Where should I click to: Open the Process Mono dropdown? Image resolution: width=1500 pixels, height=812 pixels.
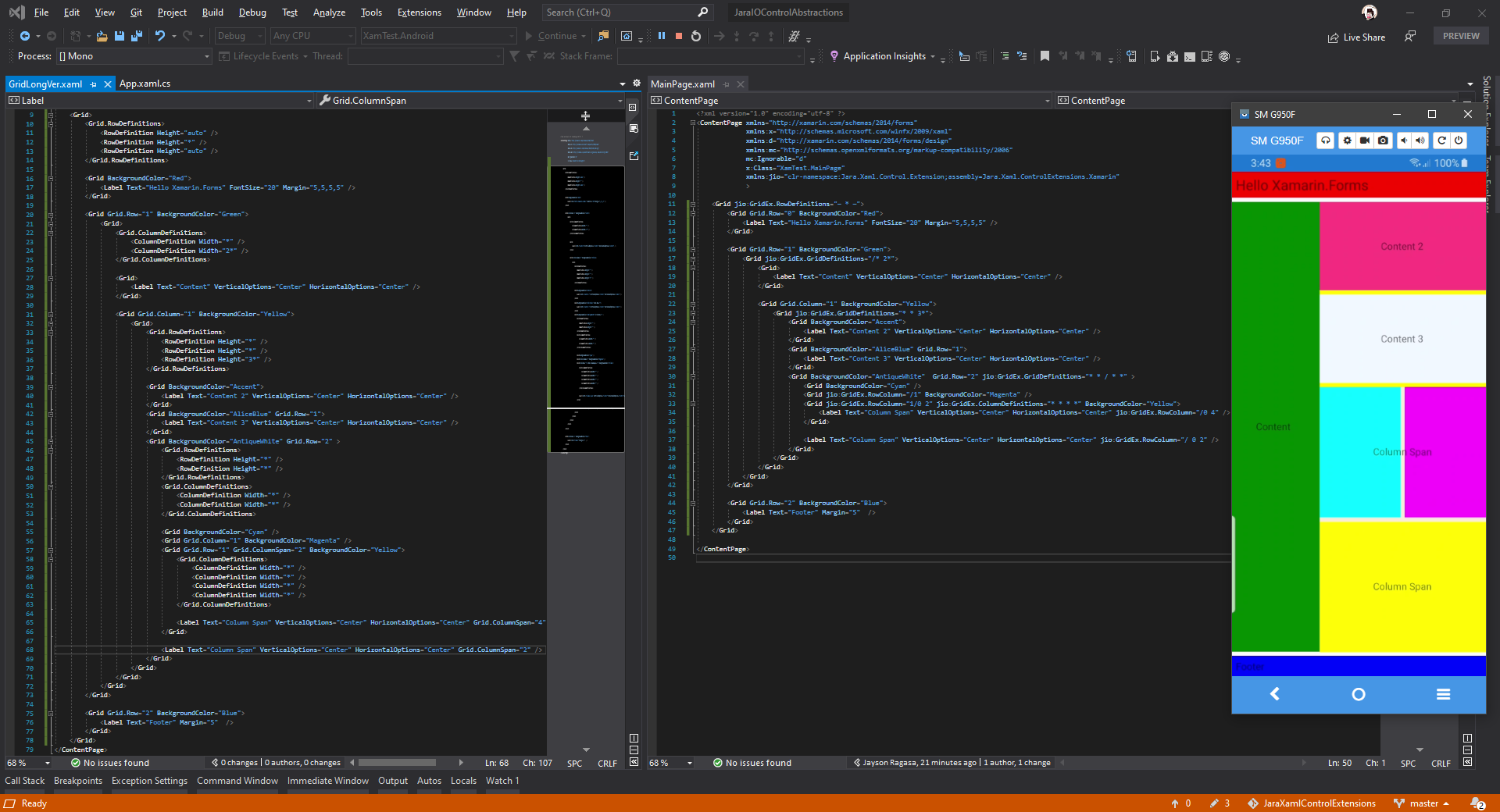click(x=207, y=56)
